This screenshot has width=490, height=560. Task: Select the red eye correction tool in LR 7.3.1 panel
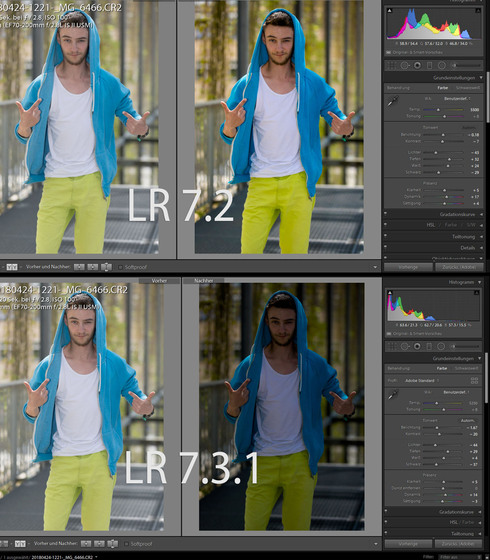click(417, 346)
